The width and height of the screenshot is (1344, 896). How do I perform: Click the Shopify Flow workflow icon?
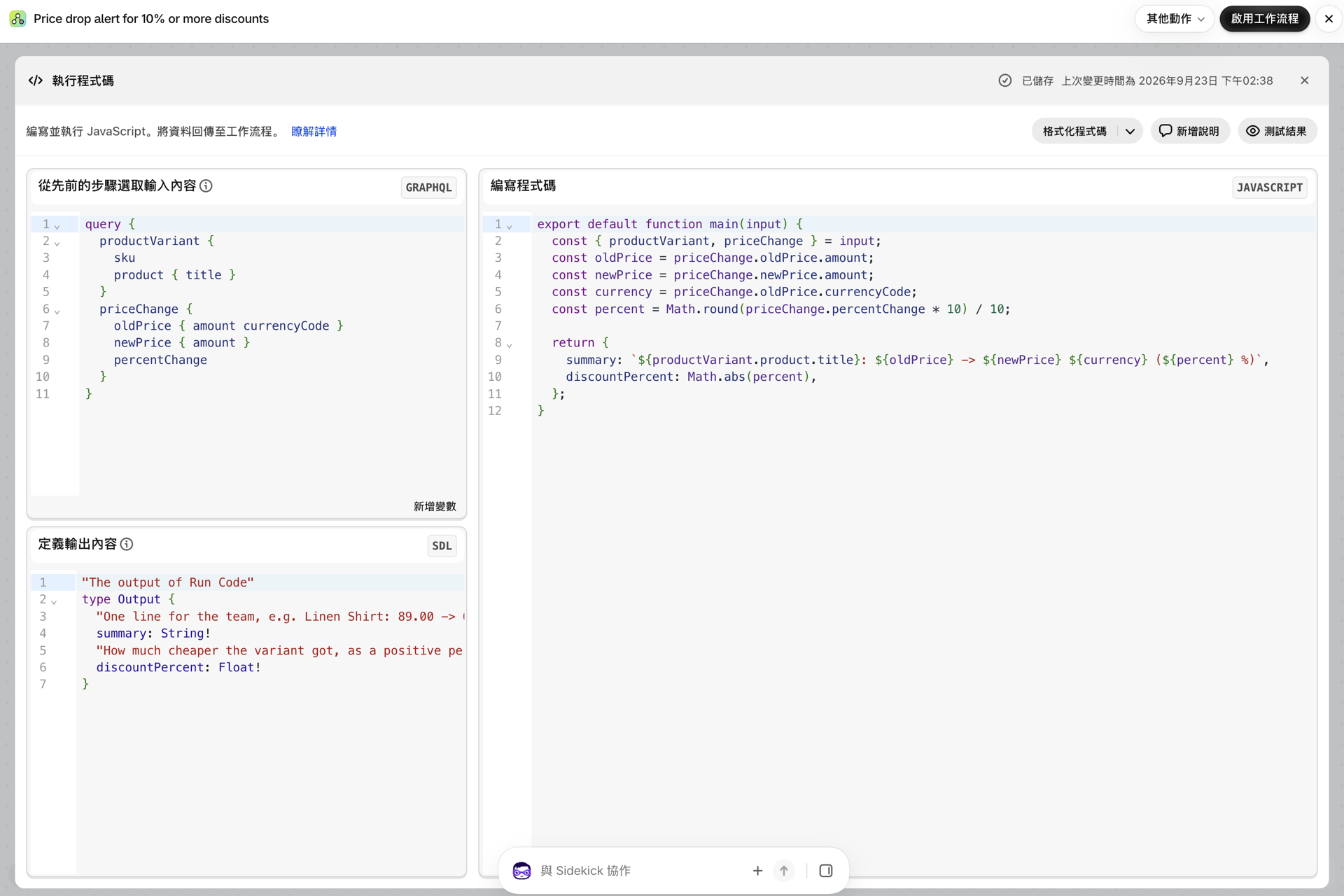(17, 19)
